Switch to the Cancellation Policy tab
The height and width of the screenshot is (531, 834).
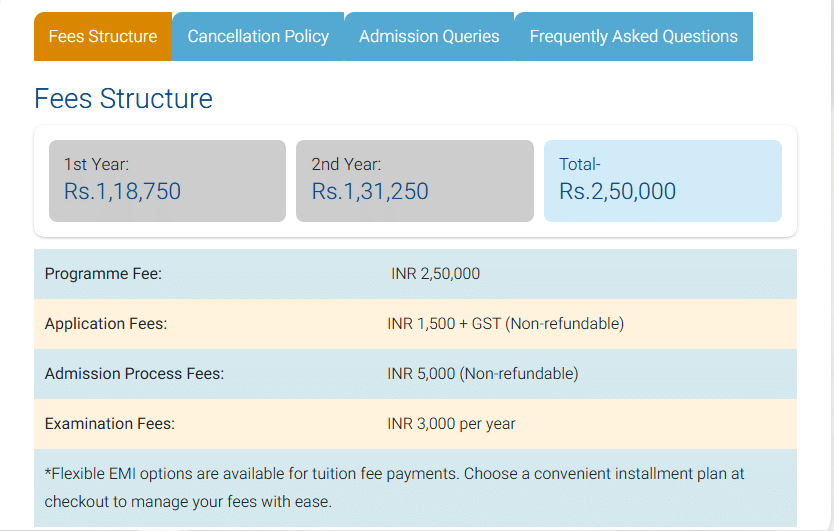(x=258, y=37)
